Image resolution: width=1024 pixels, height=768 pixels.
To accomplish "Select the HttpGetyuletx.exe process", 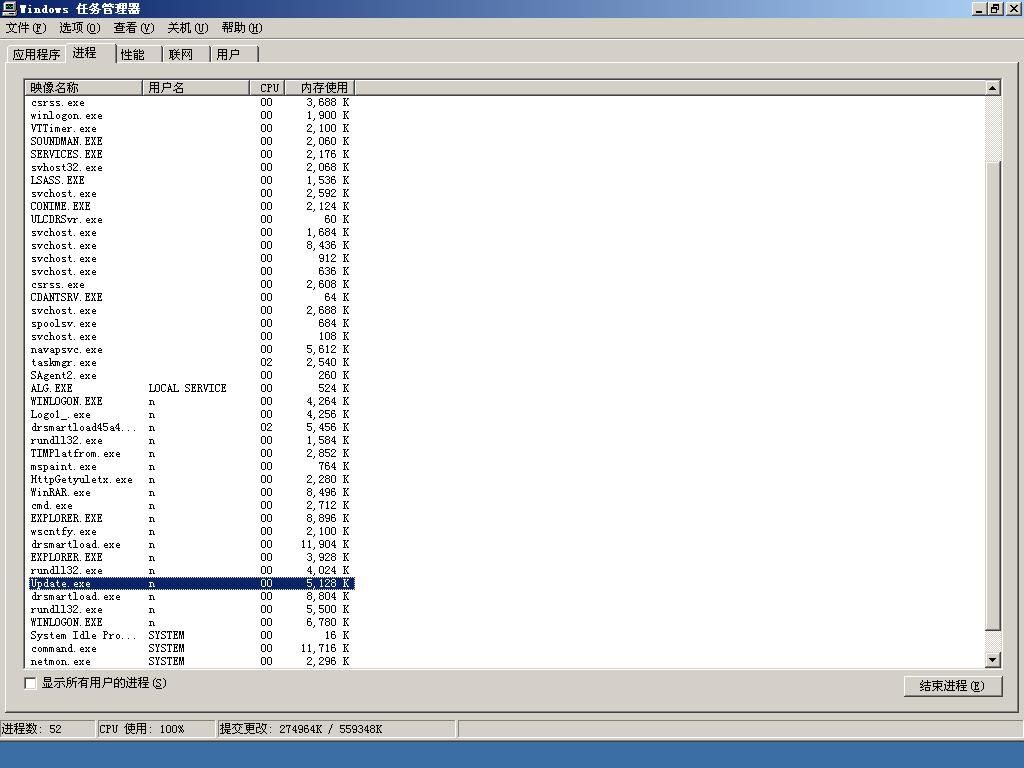I will tap(190, 479).
